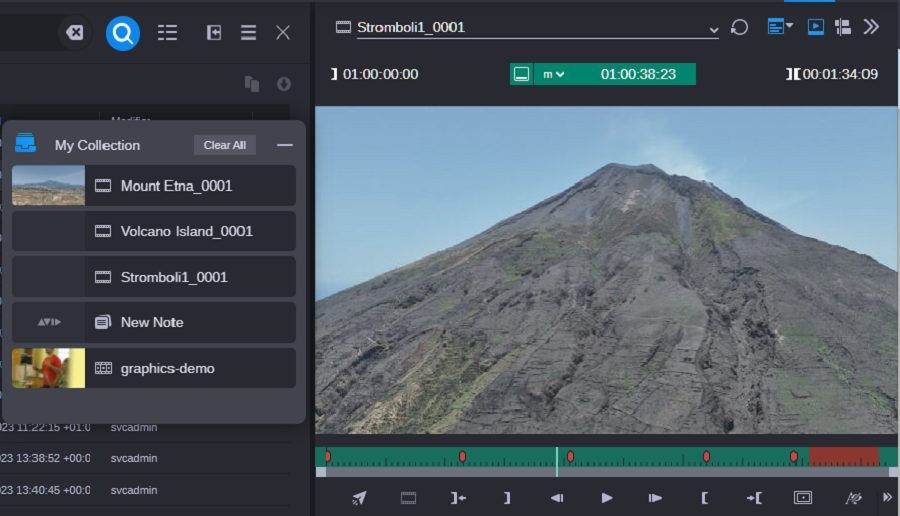
Task: Select Mount Etna_0001 in My Collection
Action: coord(176,185)
